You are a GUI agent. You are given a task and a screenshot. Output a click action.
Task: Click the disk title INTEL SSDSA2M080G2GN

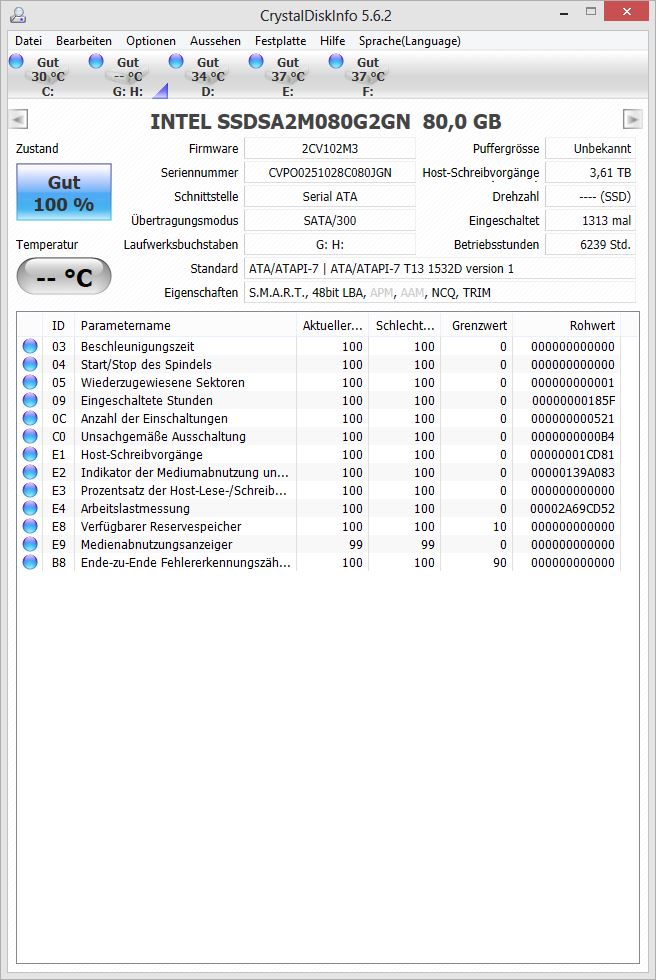[281, 122]
